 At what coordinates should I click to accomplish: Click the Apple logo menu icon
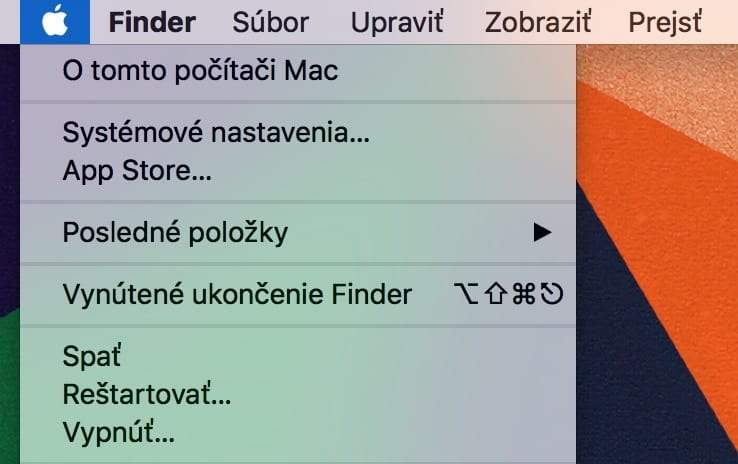pos(55,22)
